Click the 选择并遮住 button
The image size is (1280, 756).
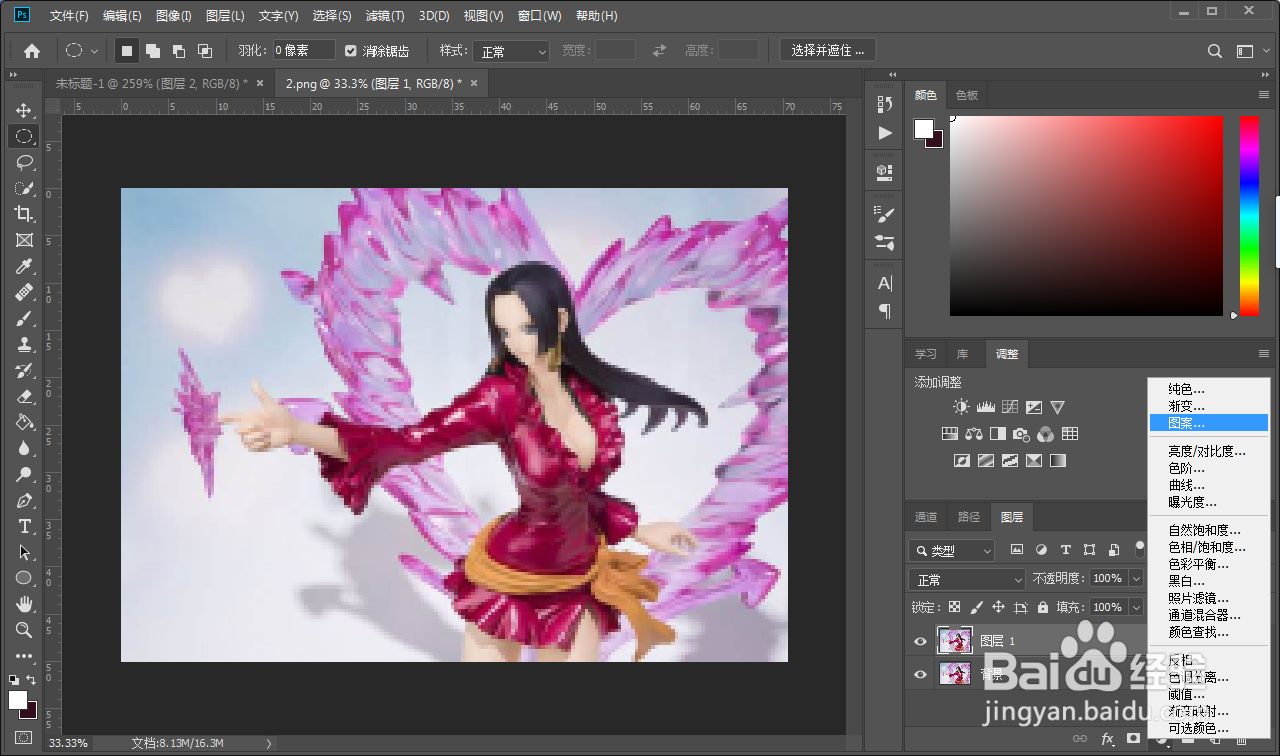click(827, 51)
